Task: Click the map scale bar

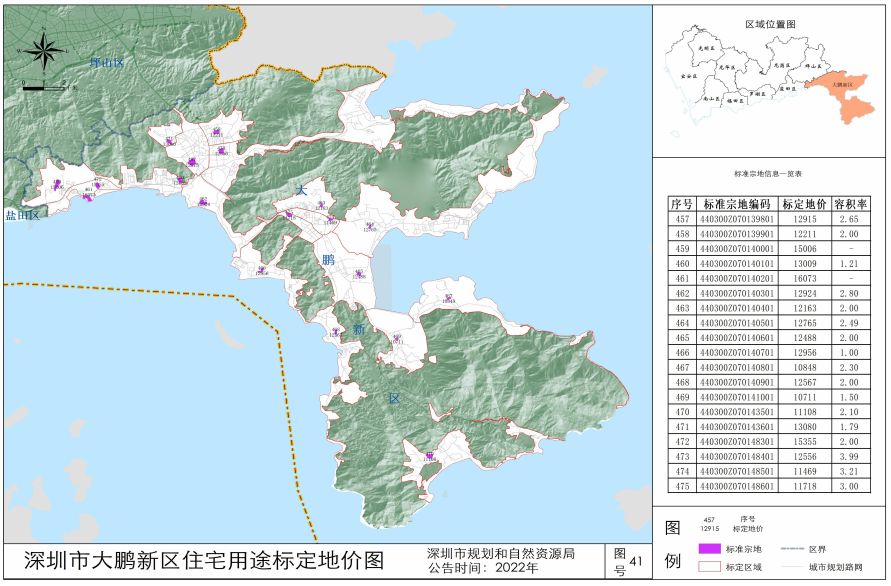Action: (x=43, y=88)
